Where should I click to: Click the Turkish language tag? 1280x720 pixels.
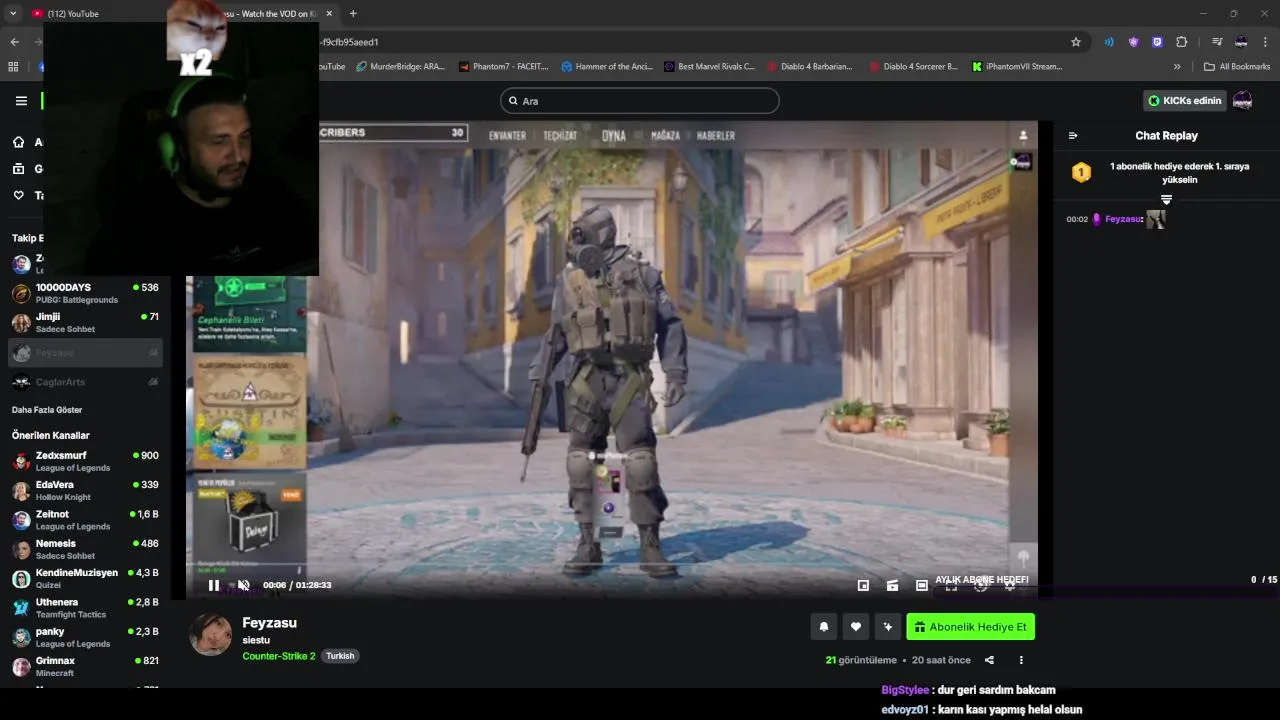(340, 656)
